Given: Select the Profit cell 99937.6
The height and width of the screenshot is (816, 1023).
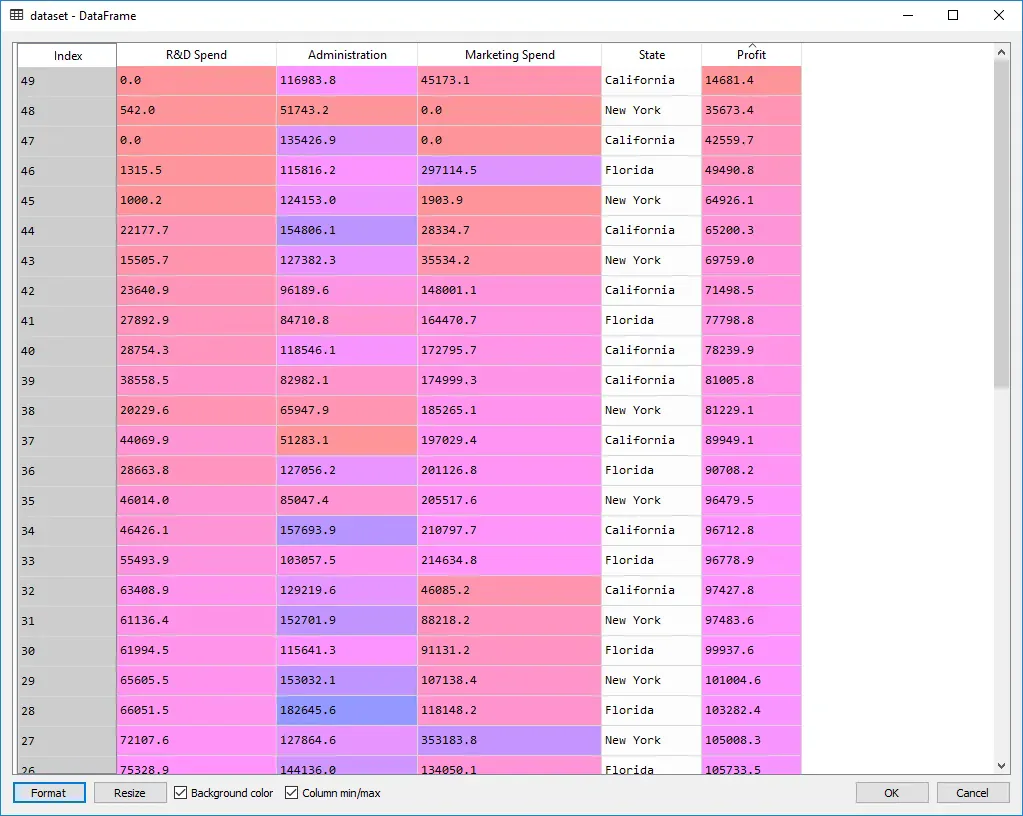Looking at the screenshot, I should [x=751, y=650].
